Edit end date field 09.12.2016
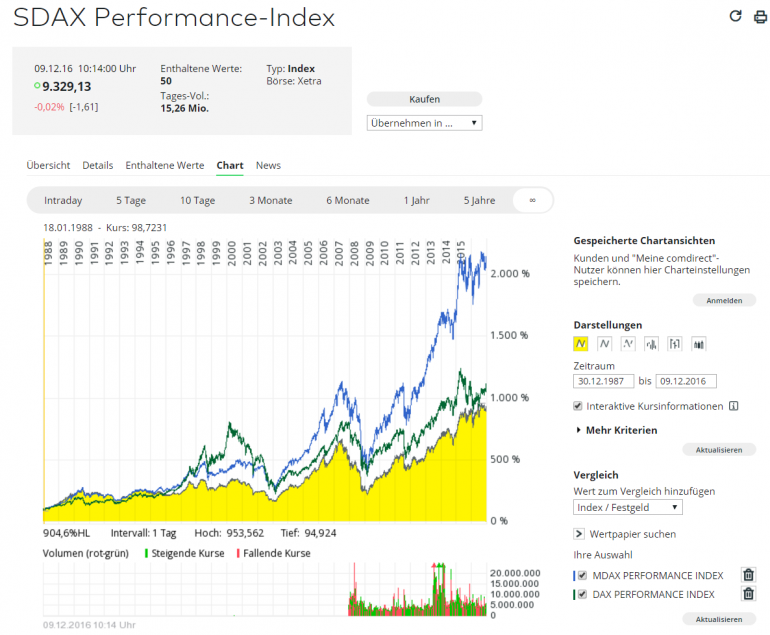770x635 pixels. coord(686,381)
